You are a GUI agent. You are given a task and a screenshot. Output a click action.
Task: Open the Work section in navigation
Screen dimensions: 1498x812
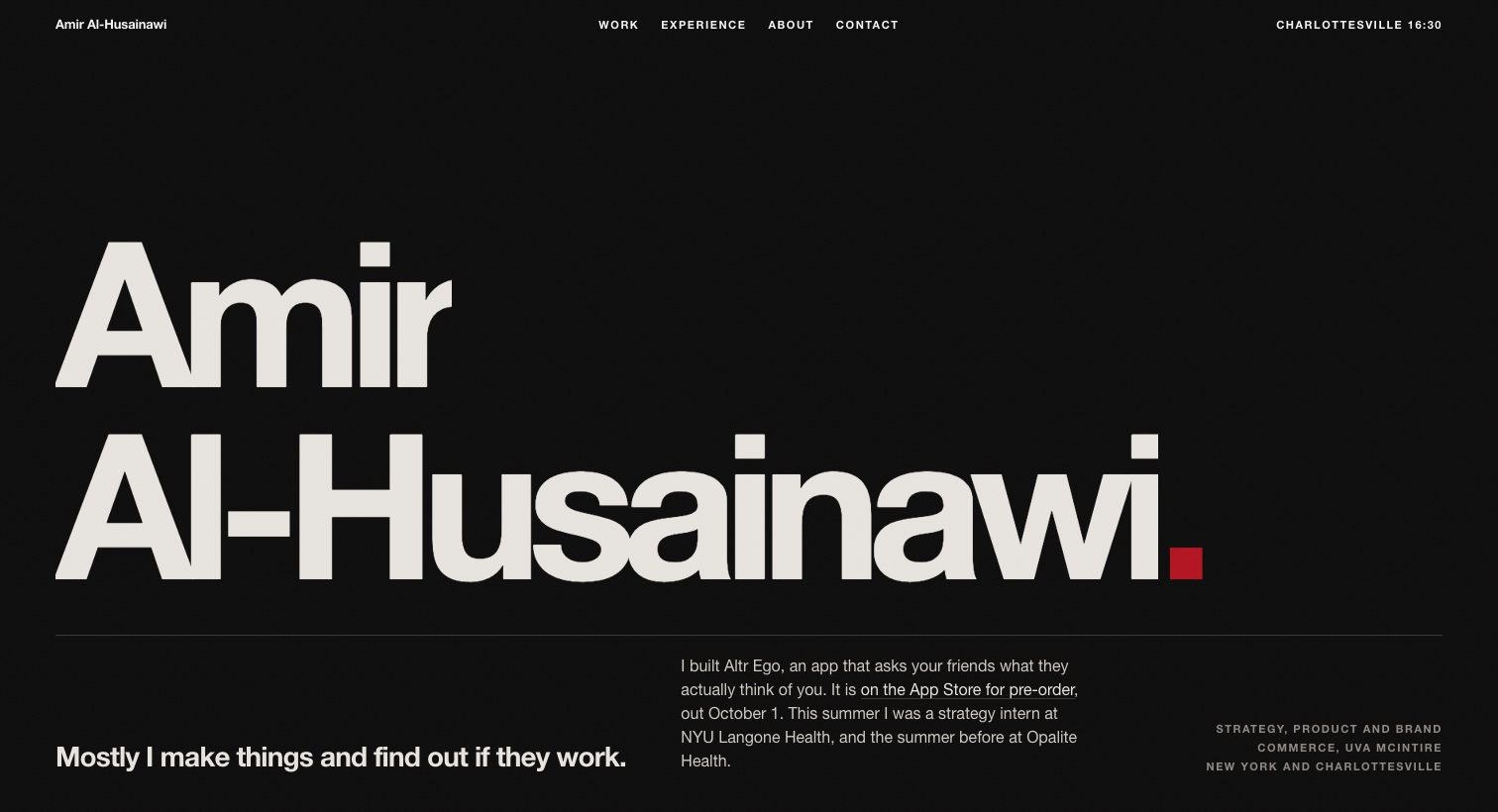pos(618,25)
